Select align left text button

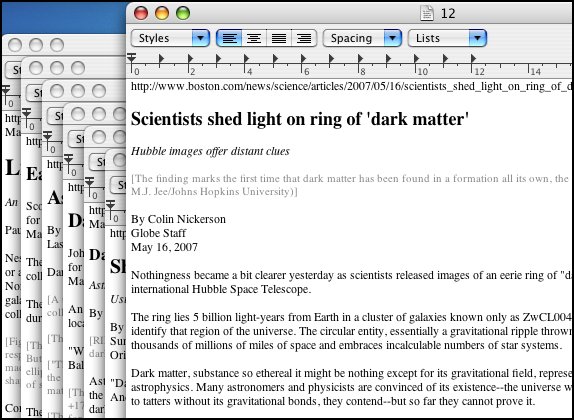pos(229,38)
